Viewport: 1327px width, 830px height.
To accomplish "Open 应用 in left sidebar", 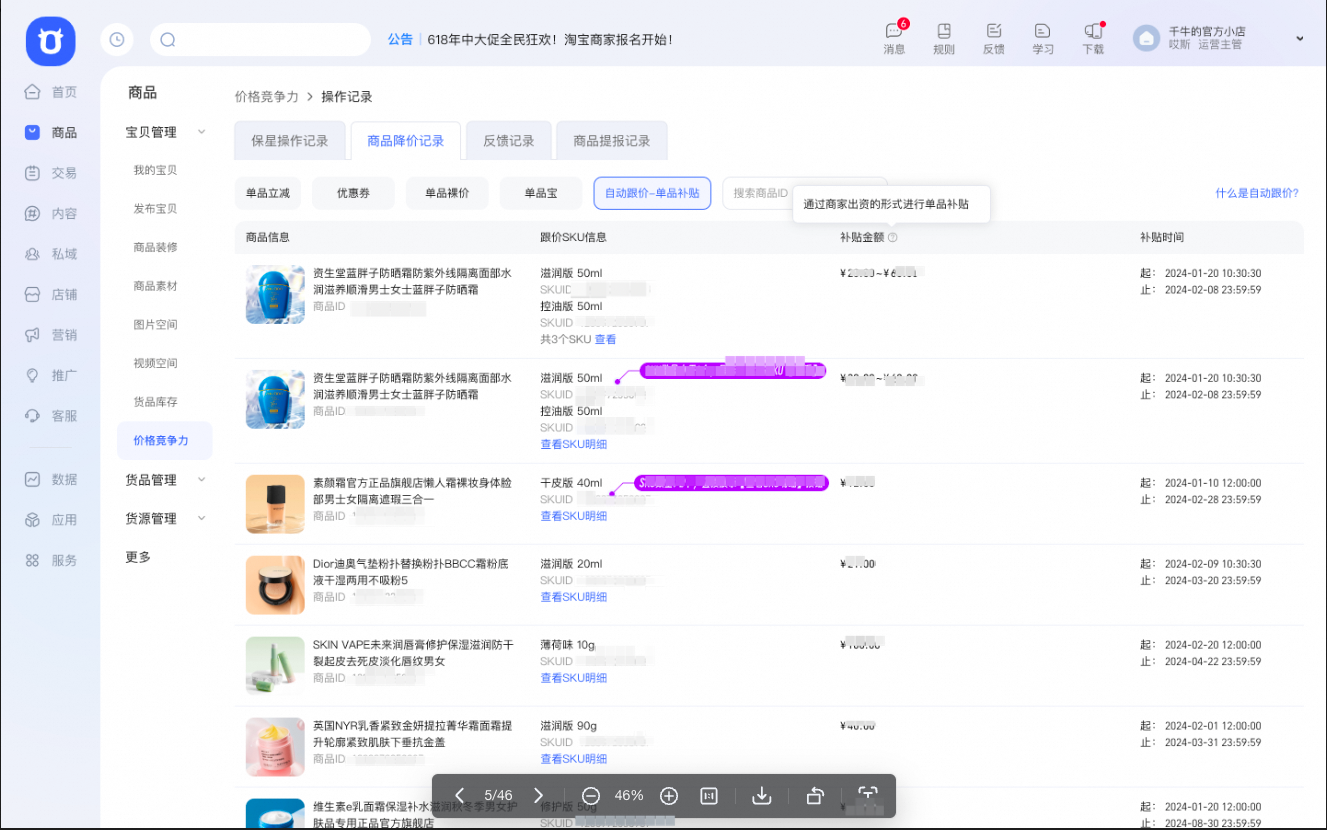I will click(x=50, y=520).
